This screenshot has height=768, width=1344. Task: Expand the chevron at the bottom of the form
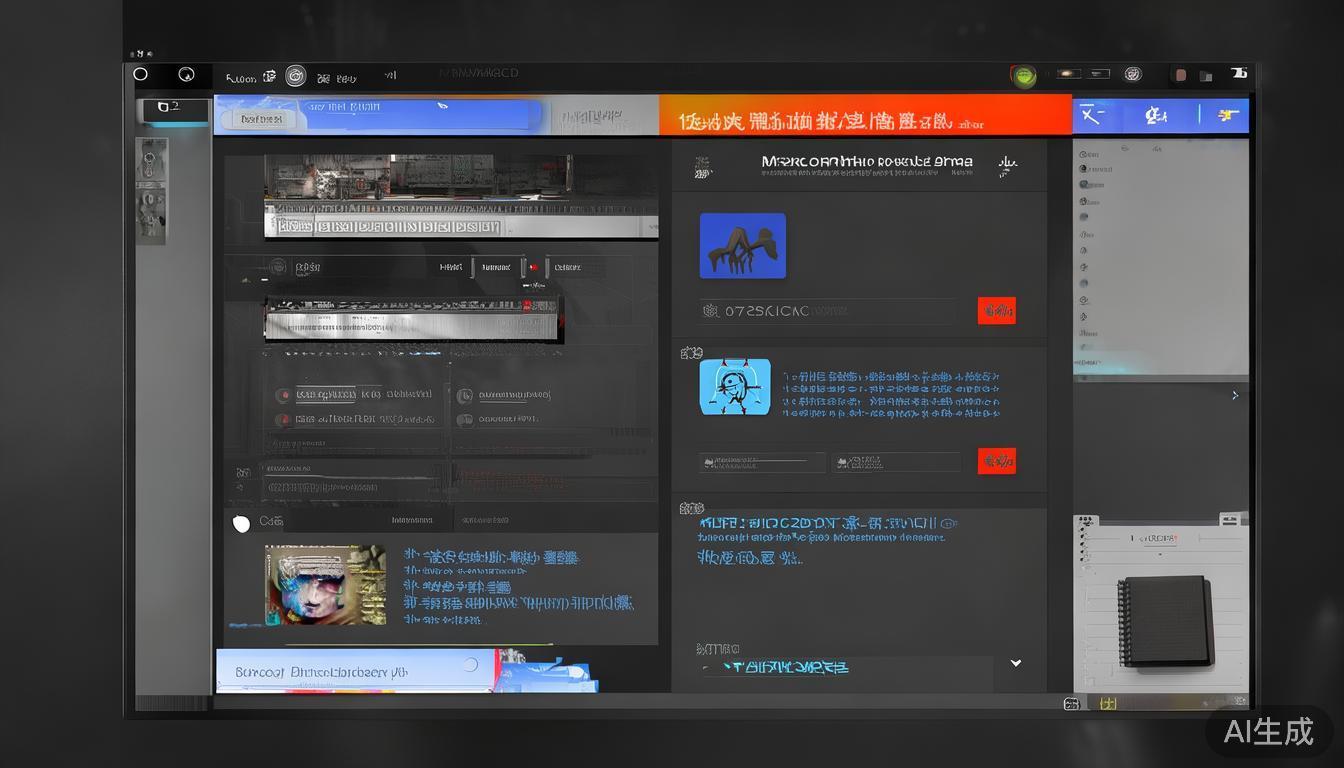point(1016,663)
